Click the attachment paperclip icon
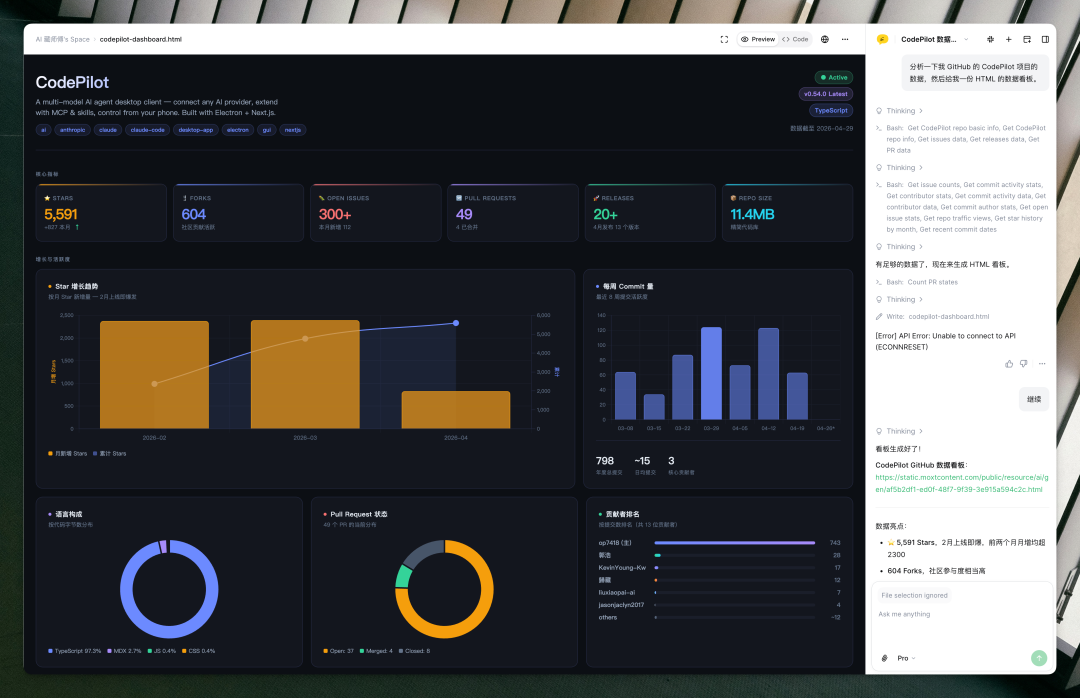1080x698 pixels. [885, 659]
